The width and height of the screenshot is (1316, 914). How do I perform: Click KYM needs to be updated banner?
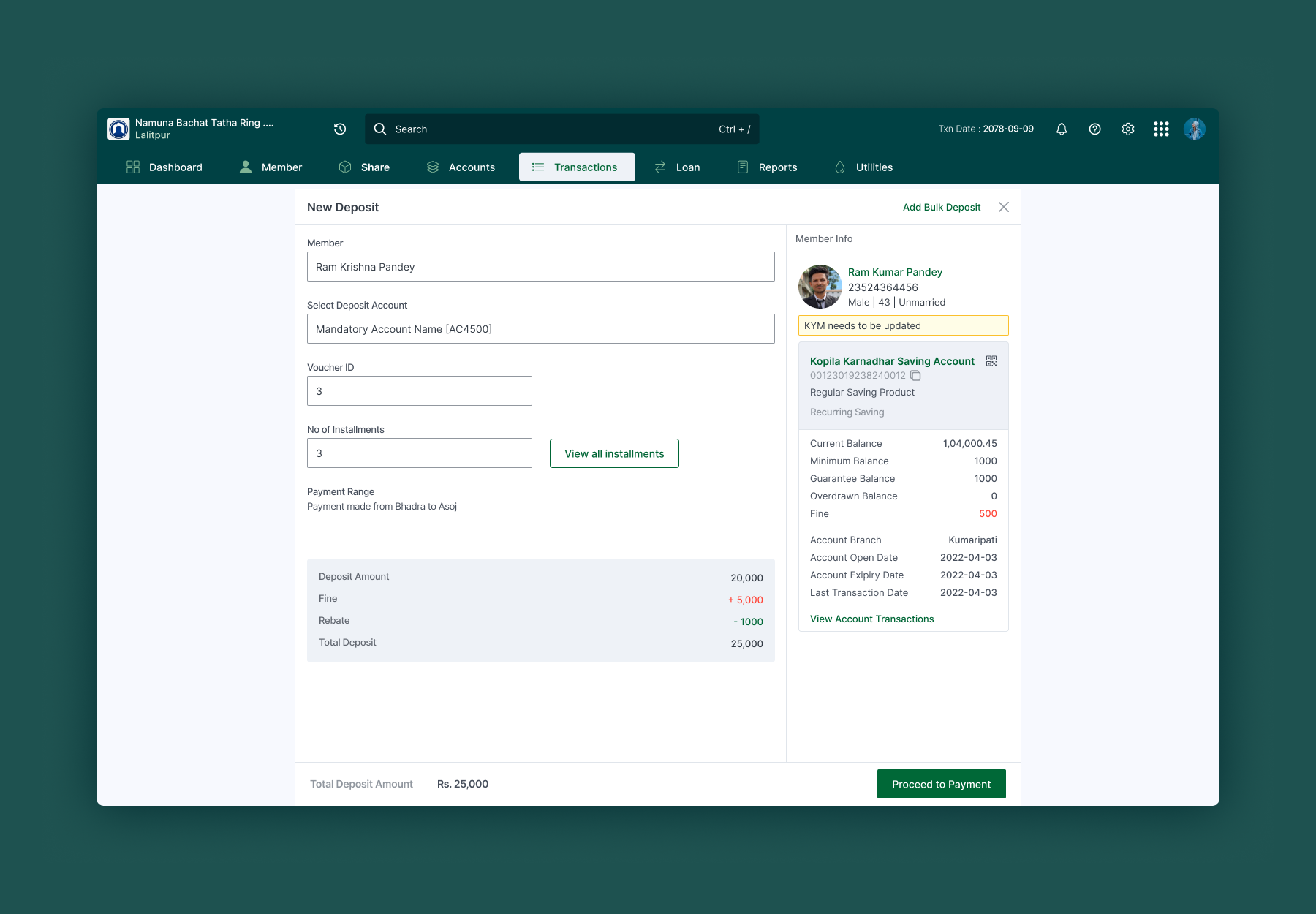(904, 325)
